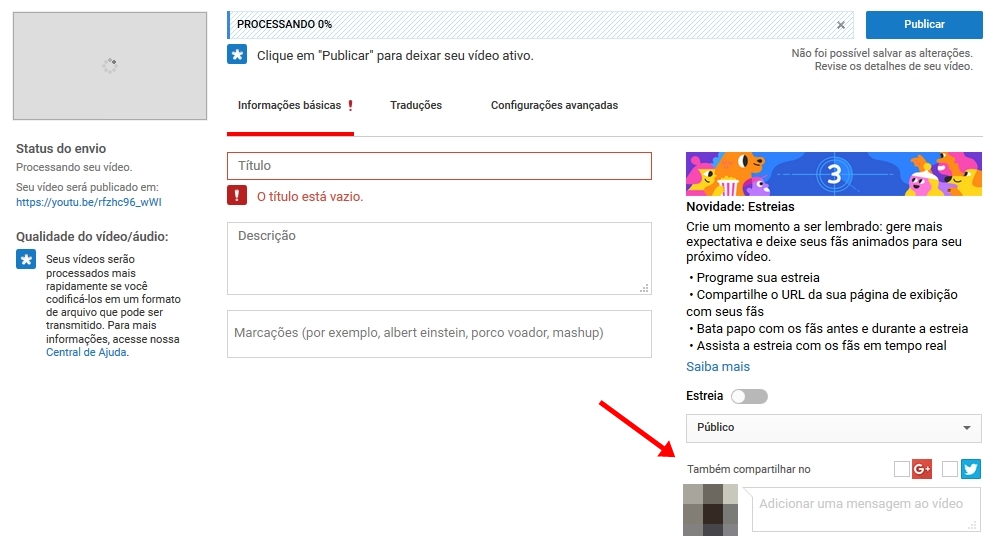Open the Público privacy dropdown
Viewport: 994px width, 552px height.
[x=834, y=428]
